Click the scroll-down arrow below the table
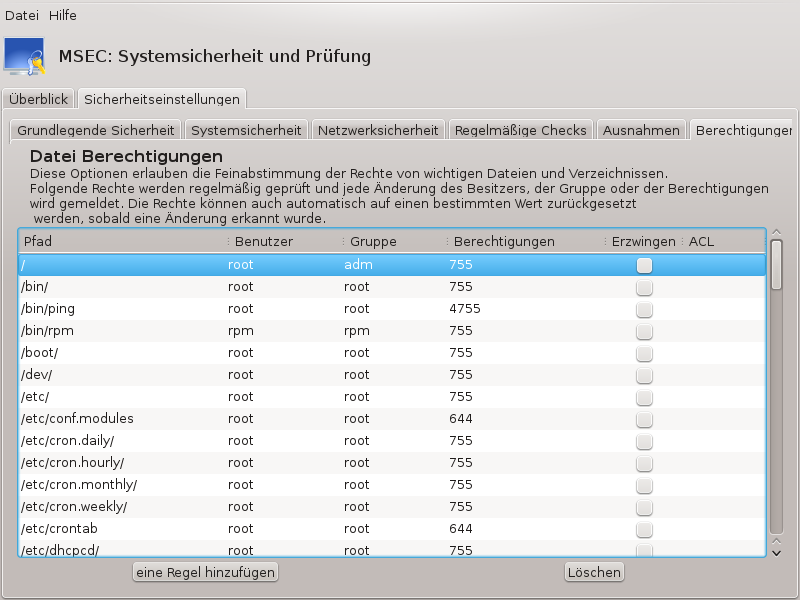The image size is (800, 600). [x=776, y=551]
